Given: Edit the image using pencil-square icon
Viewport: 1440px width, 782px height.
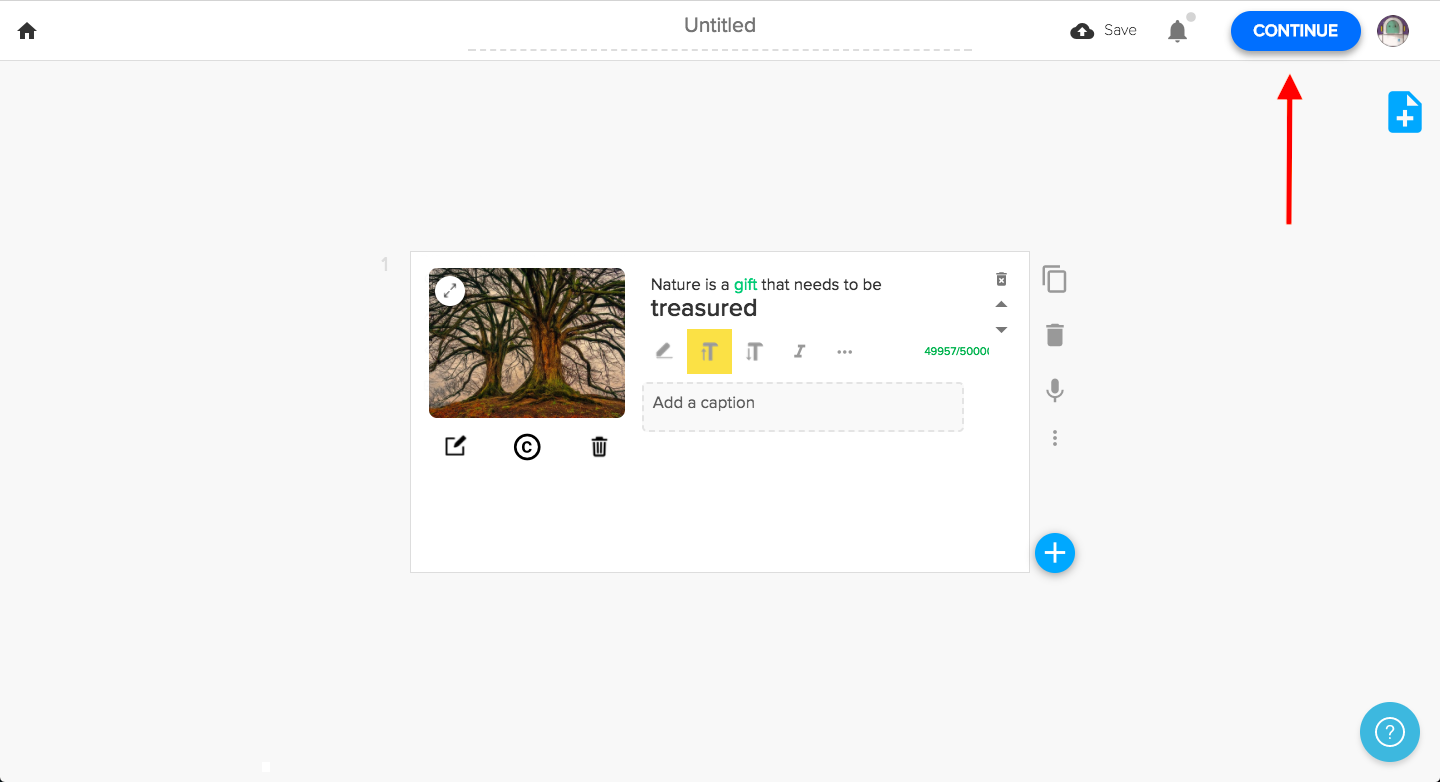Looking at the screenshot, I should (455, 446).
